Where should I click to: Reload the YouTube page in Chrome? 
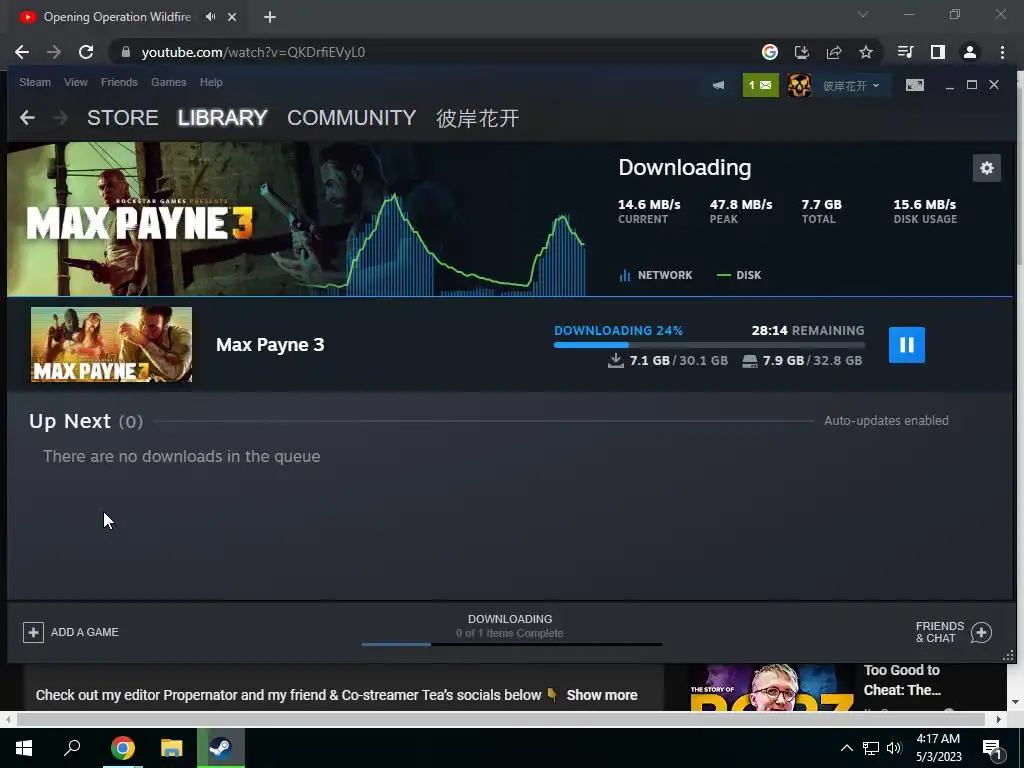coord(86,52)
